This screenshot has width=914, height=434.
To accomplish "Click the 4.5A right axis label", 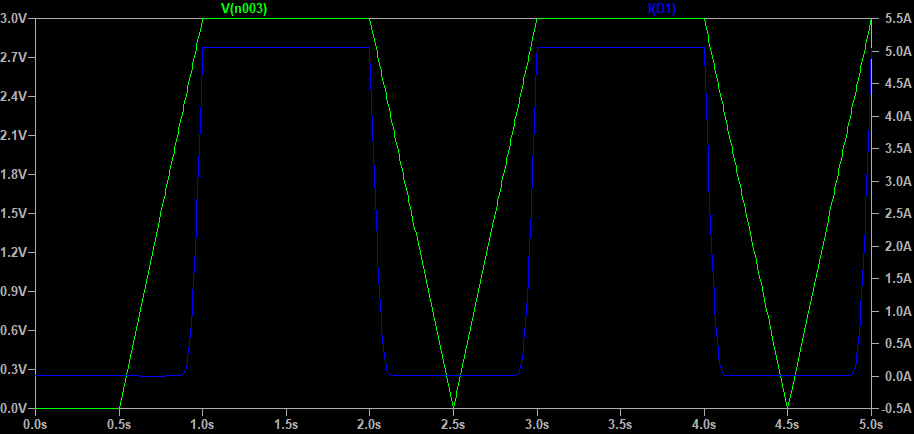I will (x=898, y=84).
